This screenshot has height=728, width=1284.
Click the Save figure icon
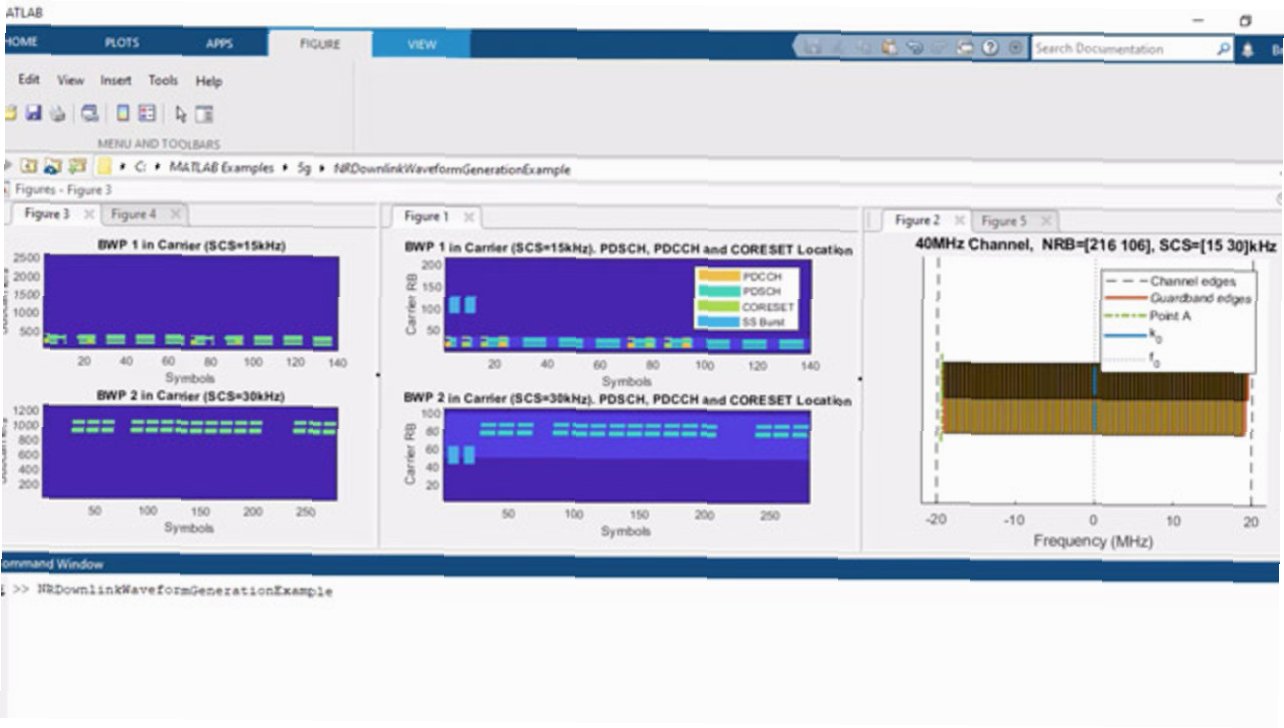[34, 113]
